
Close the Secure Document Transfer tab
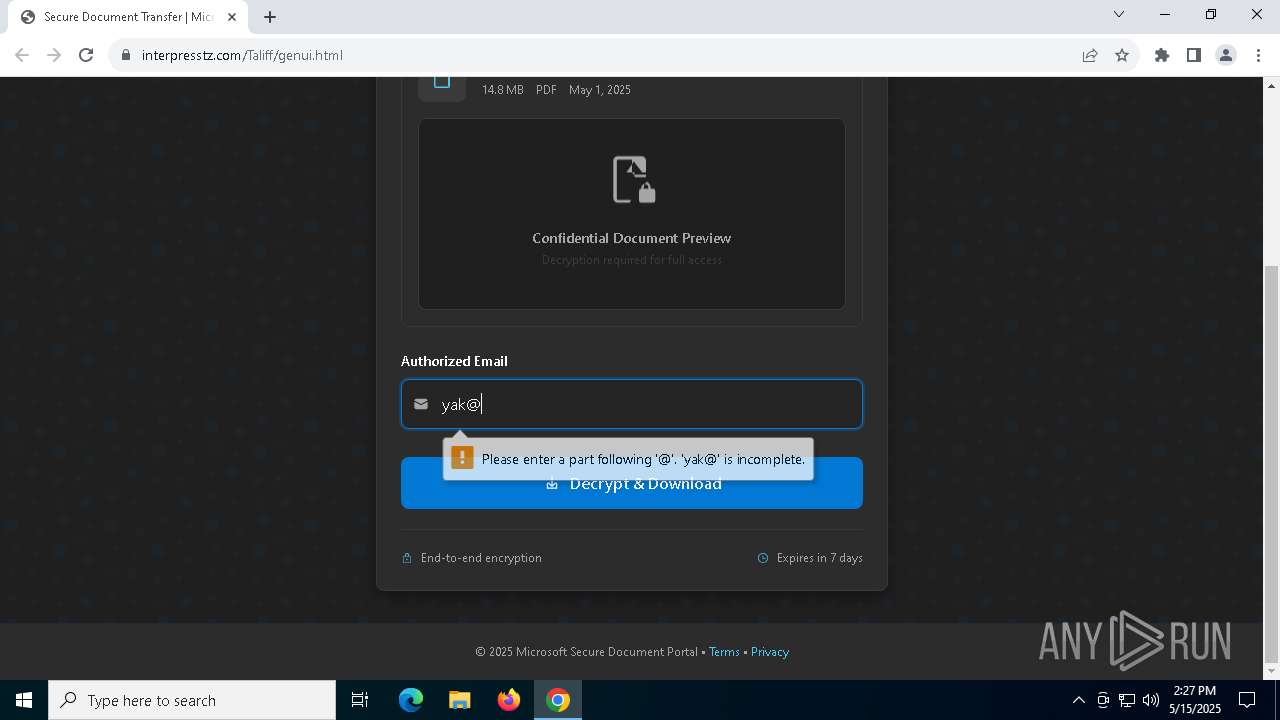[x=232, y=17]
